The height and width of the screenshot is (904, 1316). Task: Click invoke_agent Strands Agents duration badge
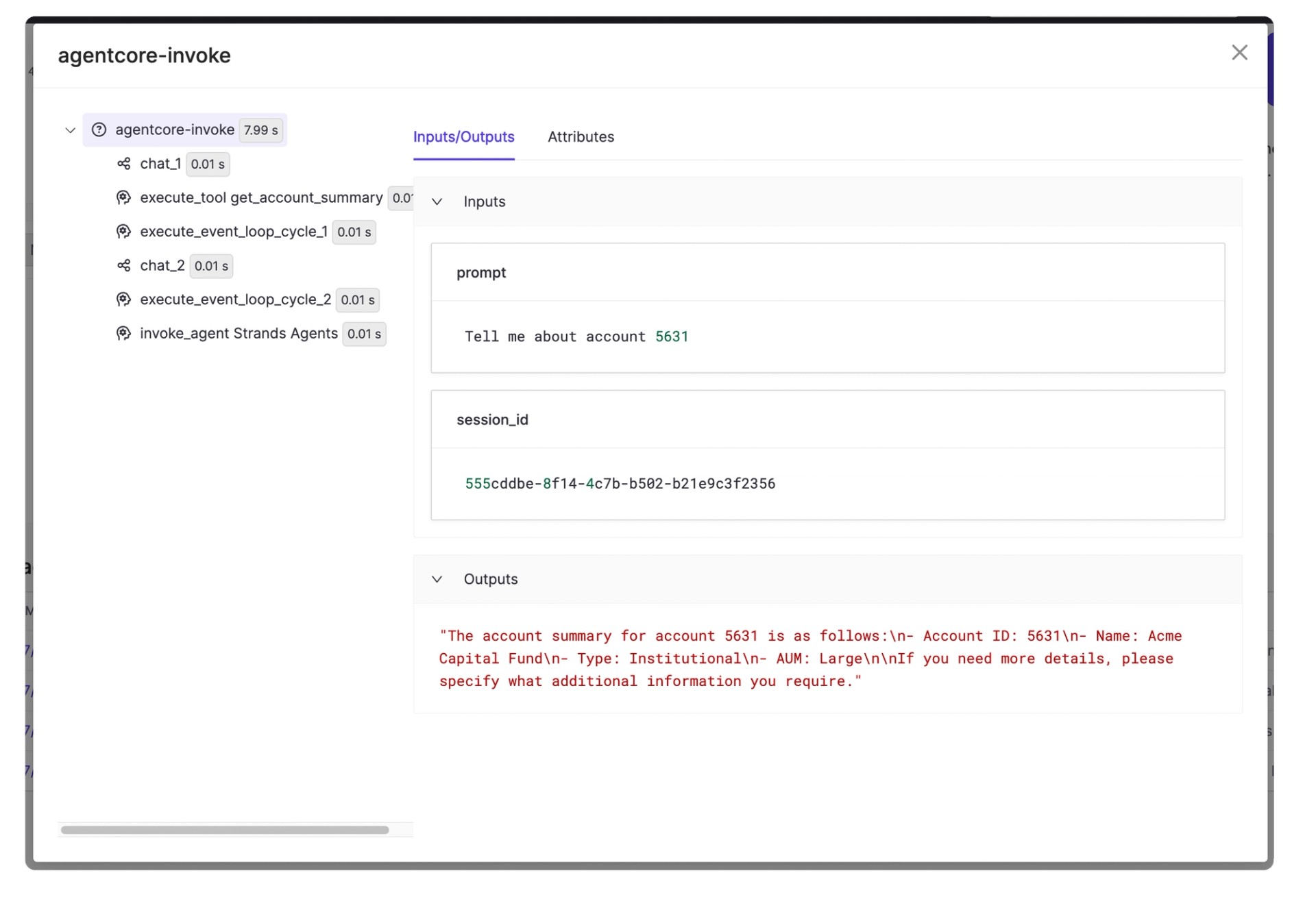(x=364, y=334)
